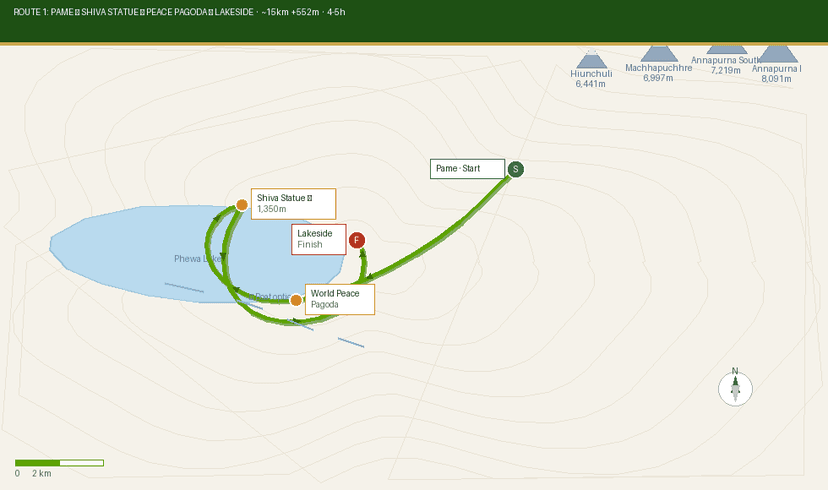Click the Machhapuchhre 6,997m elevation label

point(658,72)
